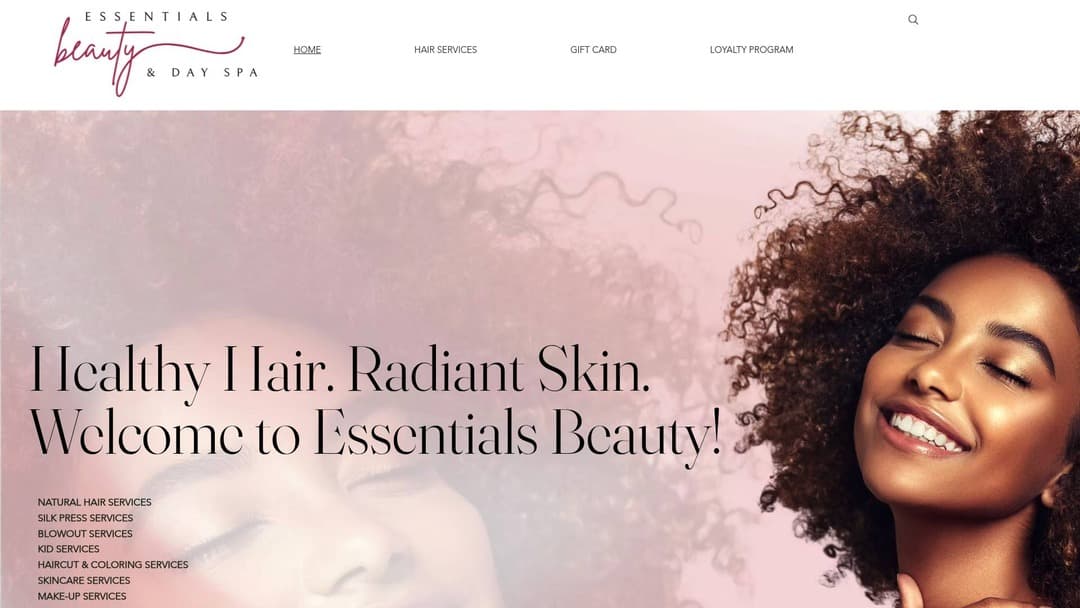Click the "& DAY SPA" logo text
The width and height of the screenshot is (1080, 608).
coord(202,72)
